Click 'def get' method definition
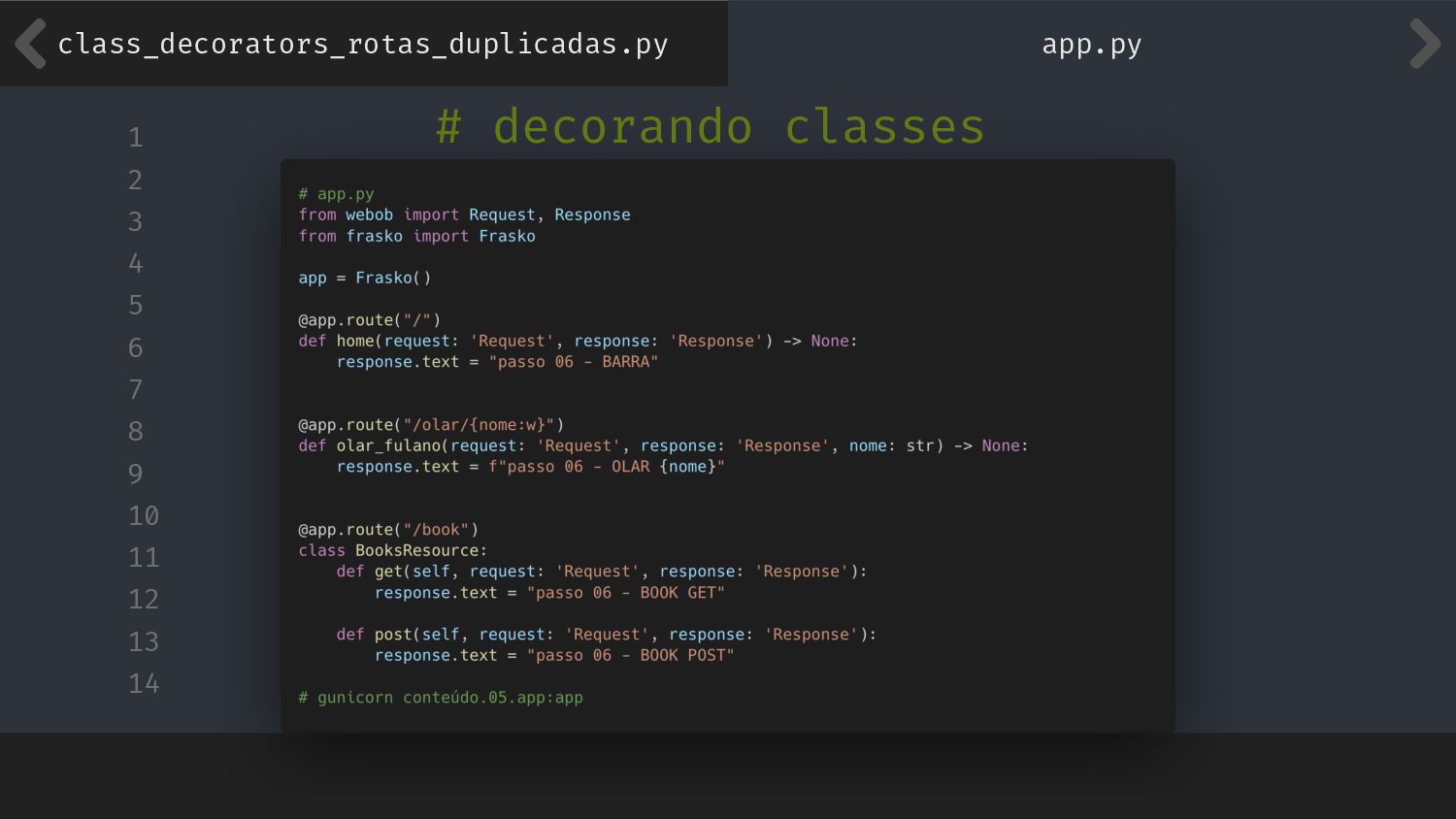Viewport: 1456px width, 819px height. coord(602,572)
